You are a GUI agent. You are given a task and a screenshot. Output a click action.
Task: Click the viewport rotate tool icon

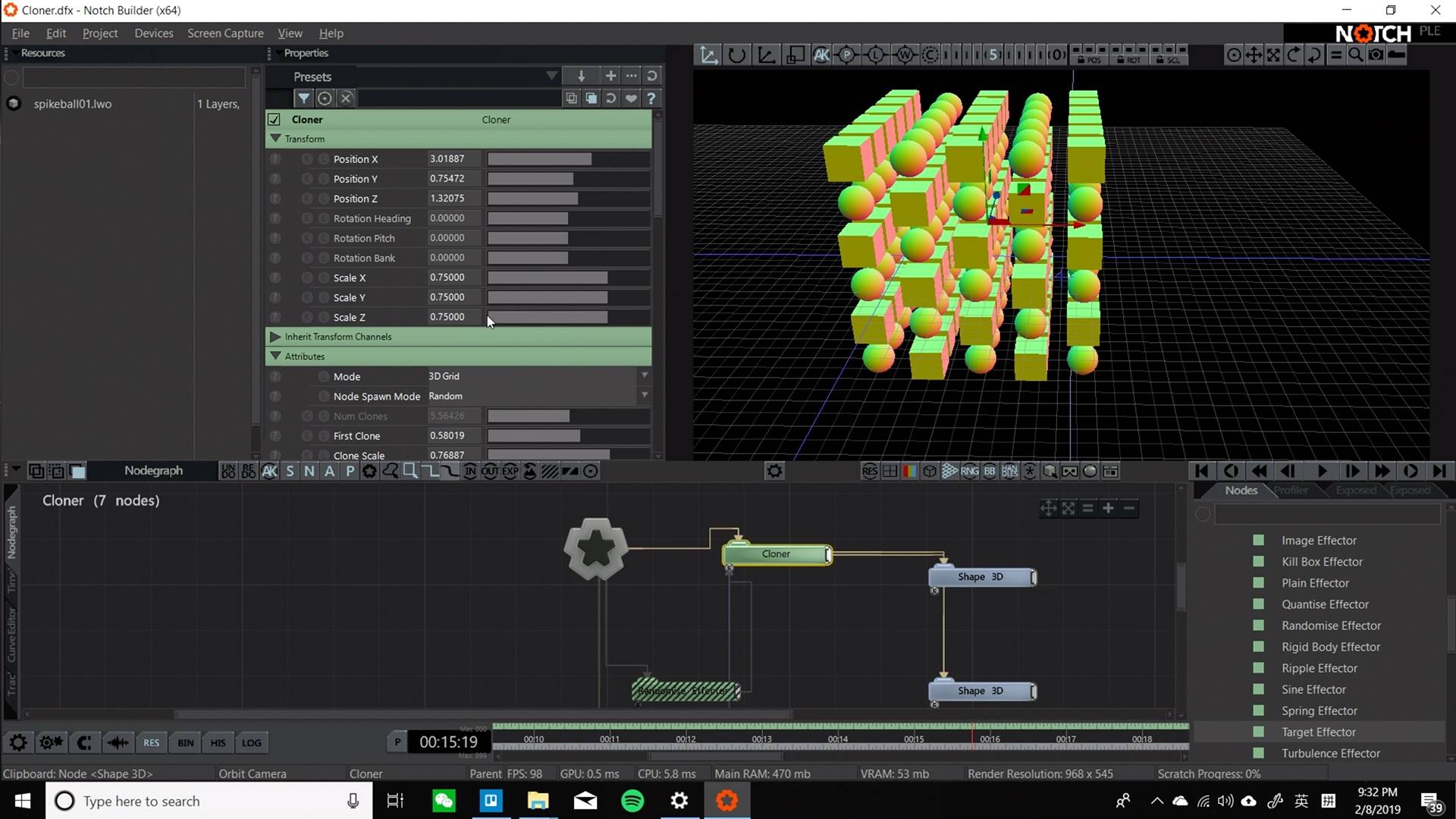pos(736,55)
